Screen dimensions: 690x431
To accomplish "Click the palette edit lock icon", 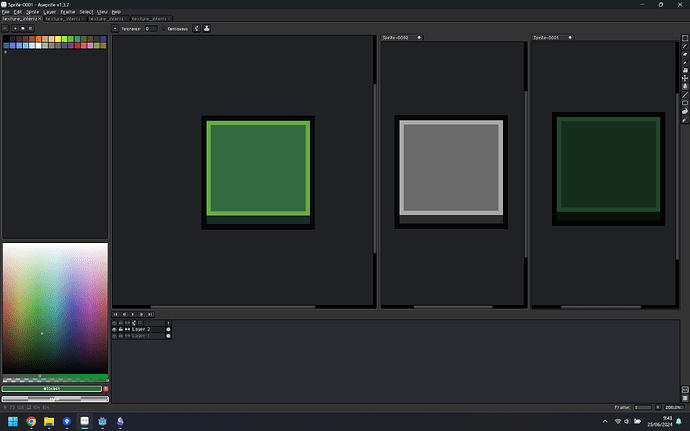I will [5, 28].
